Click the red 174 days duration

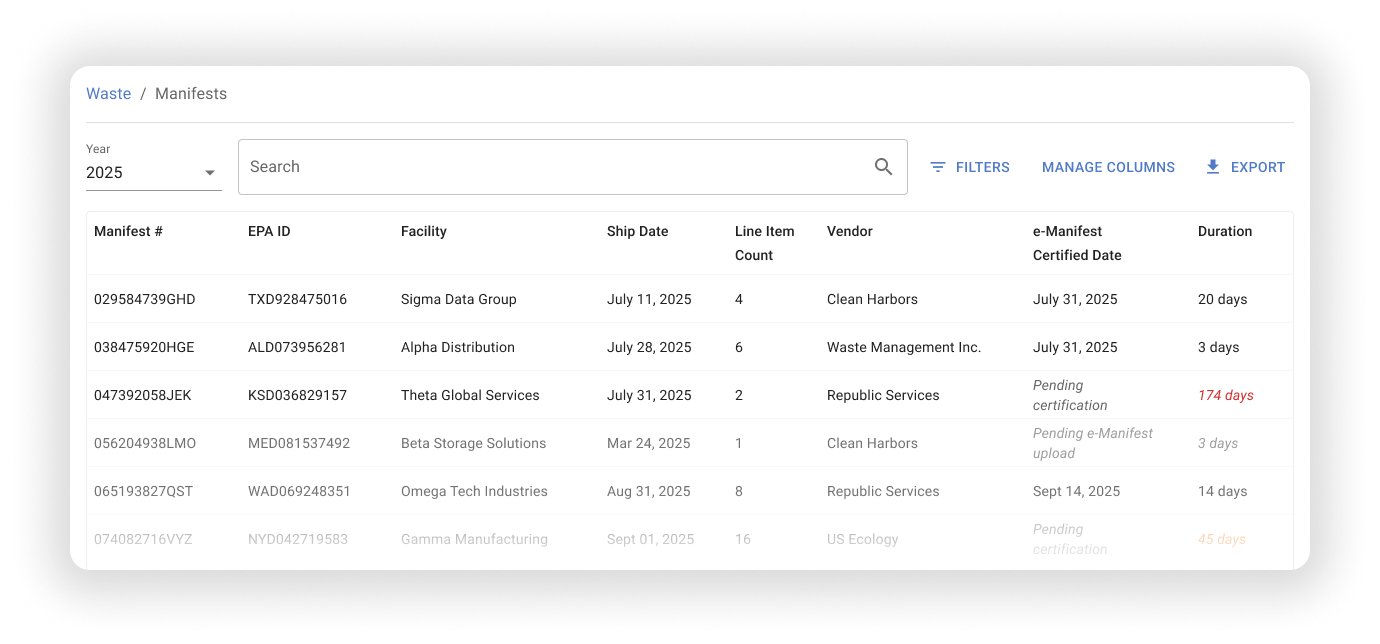coord(1225,395)
